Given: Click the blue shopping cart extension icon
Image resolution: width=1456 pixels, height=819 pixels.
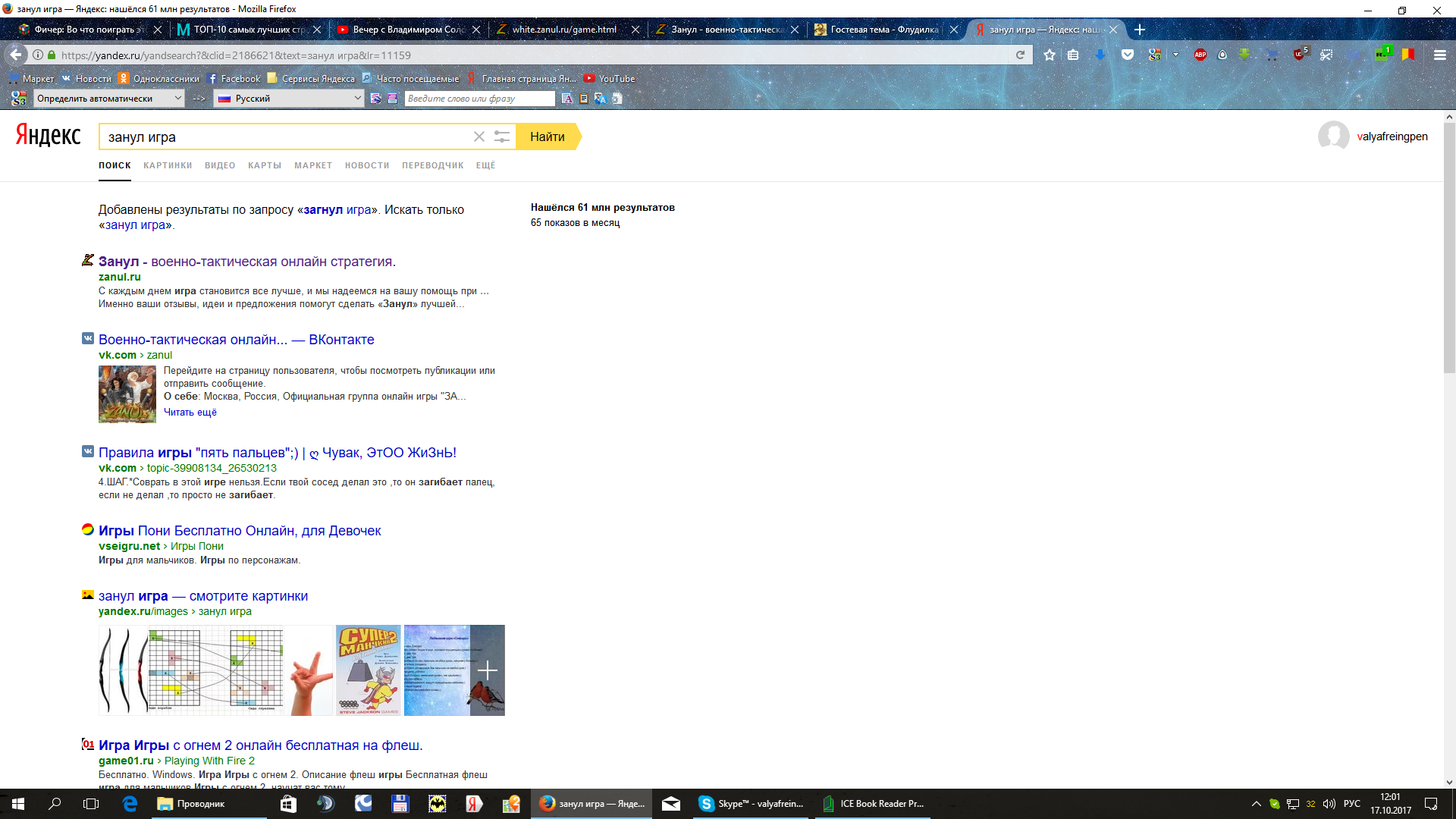Looking at the screenshot, I should (x=1272, y=55).
